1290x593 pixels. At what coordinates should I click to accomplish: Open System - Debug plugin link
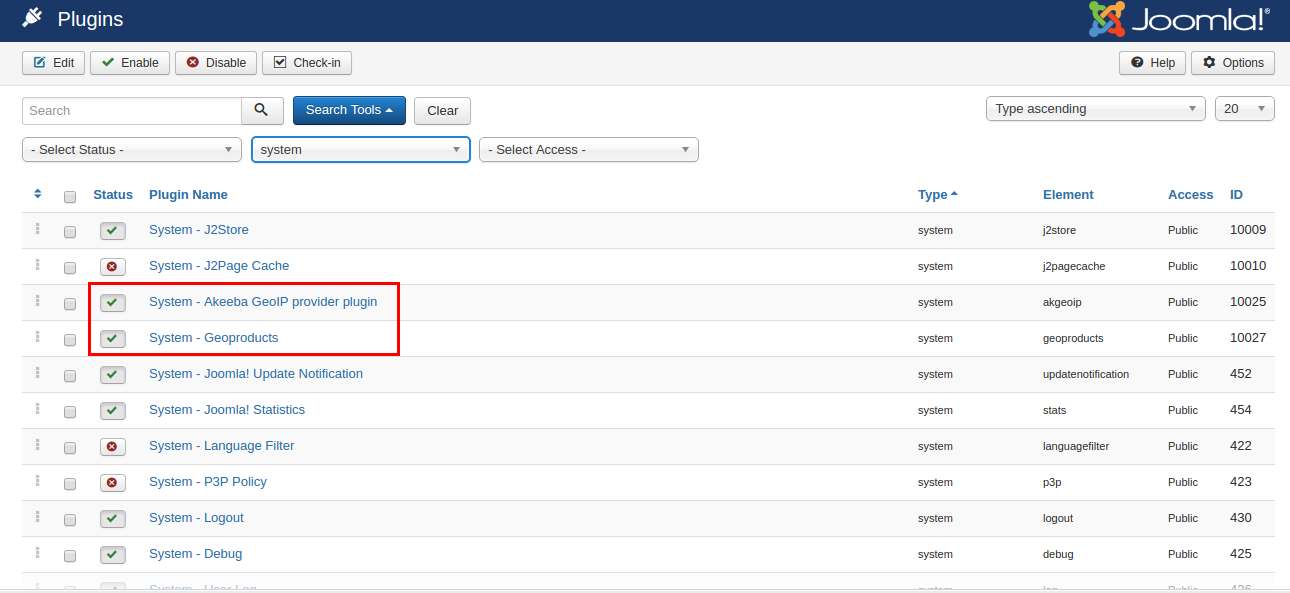click(196, 554)
